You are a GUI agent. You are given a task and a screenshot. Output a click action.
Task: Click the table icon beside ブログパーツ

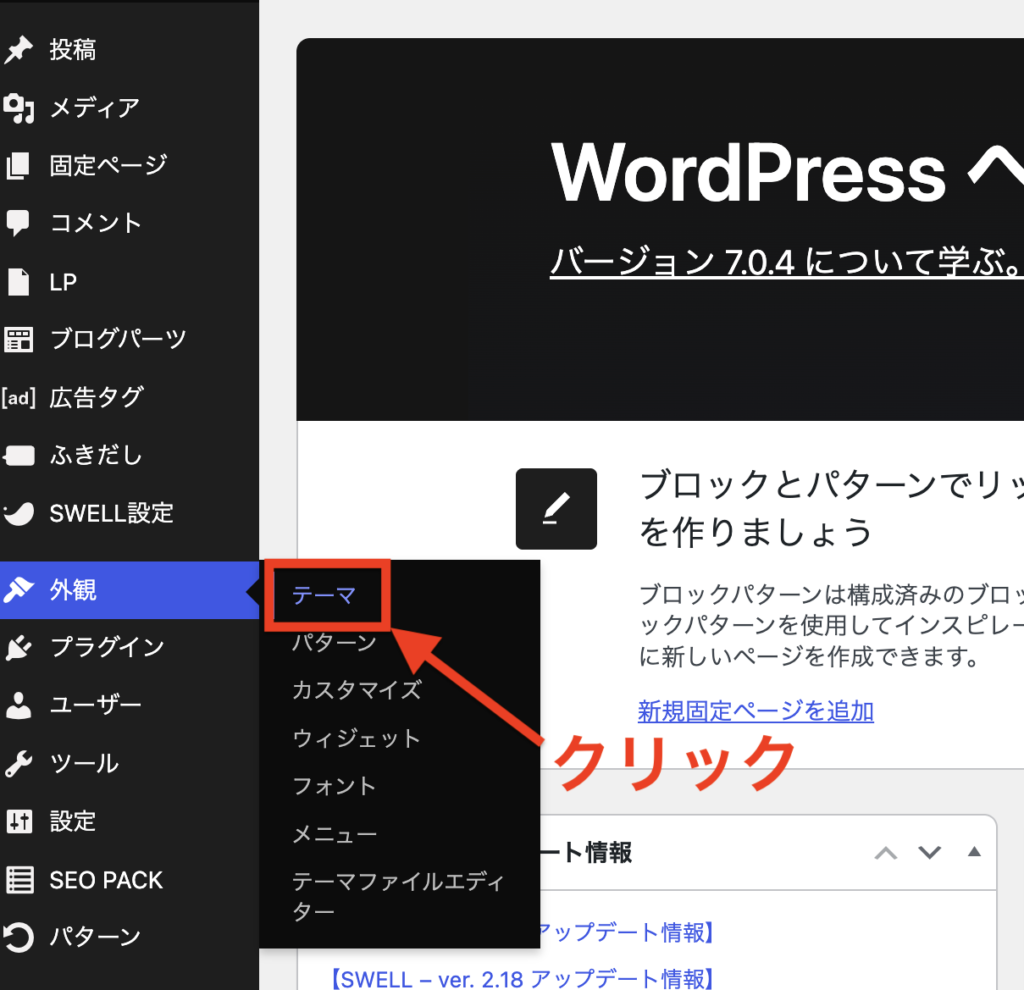click(x=18, y=339)
